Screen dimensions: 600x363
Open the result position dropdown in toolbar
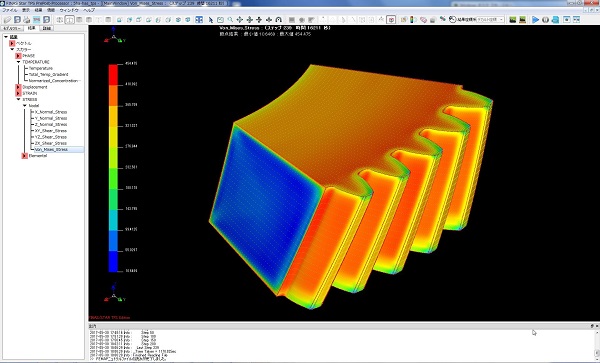point(490,20)
